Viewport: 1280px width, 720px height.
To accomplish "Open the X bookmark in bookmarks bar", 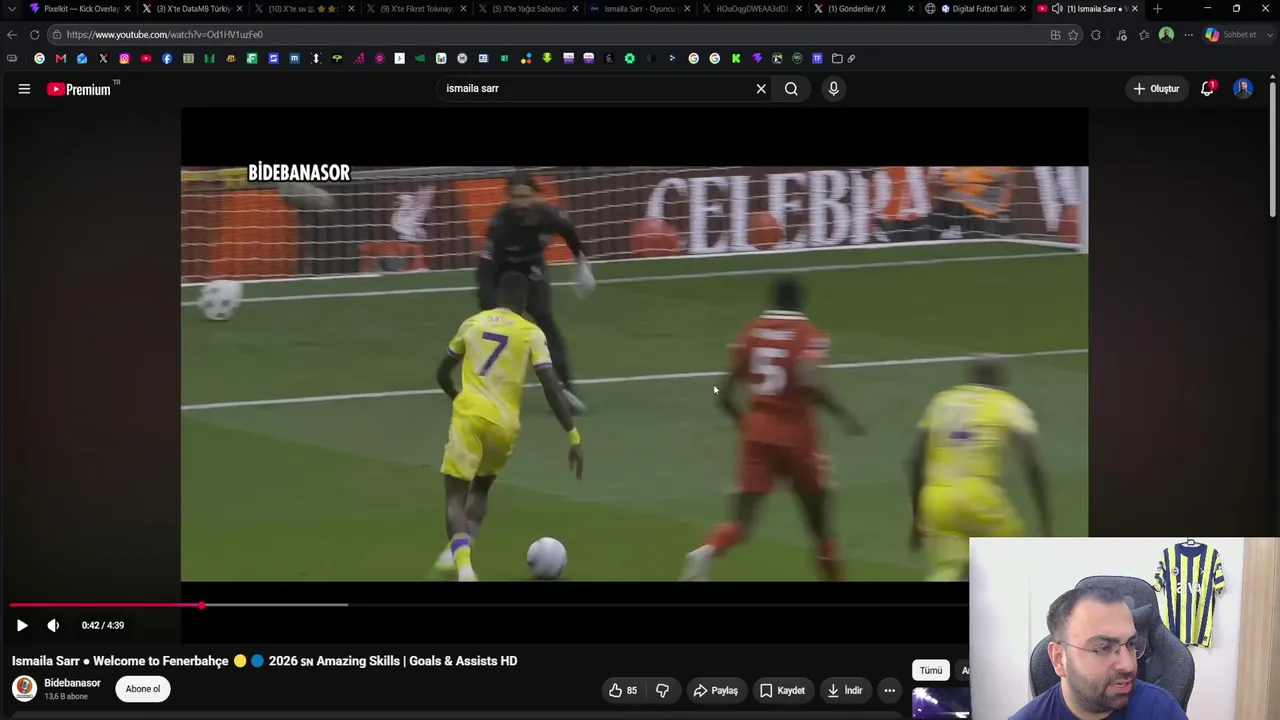I will pyautogui.click(x=103, y=58).
